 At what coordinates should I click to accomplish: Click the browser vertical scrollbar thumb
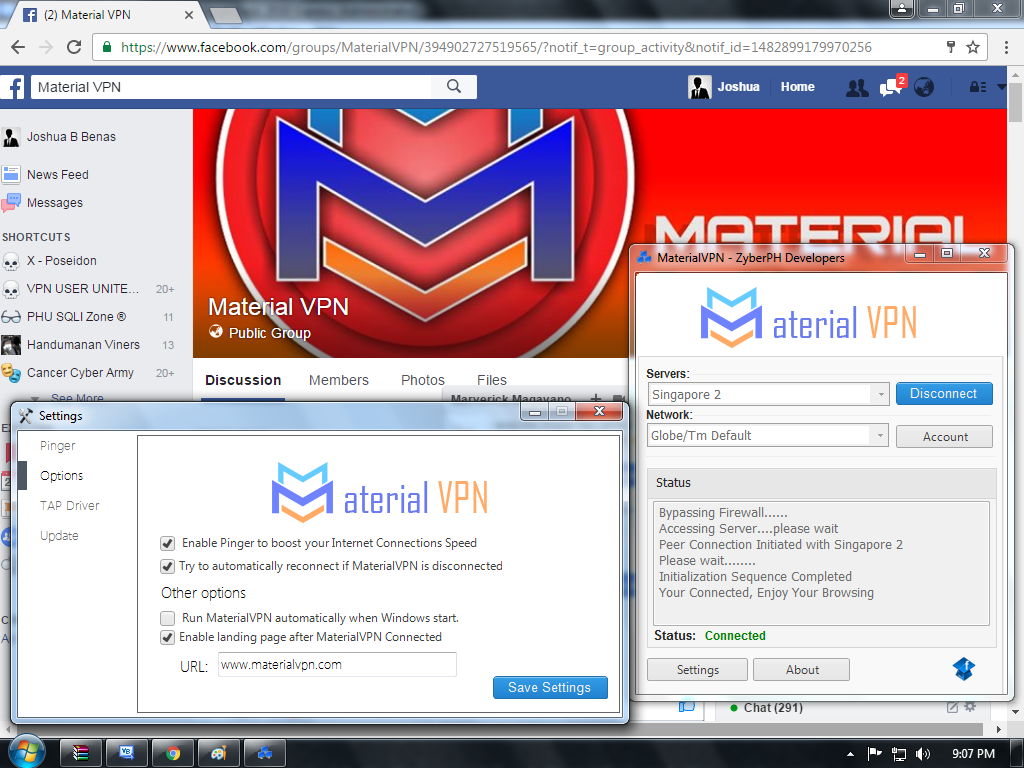coord(1015,102)
